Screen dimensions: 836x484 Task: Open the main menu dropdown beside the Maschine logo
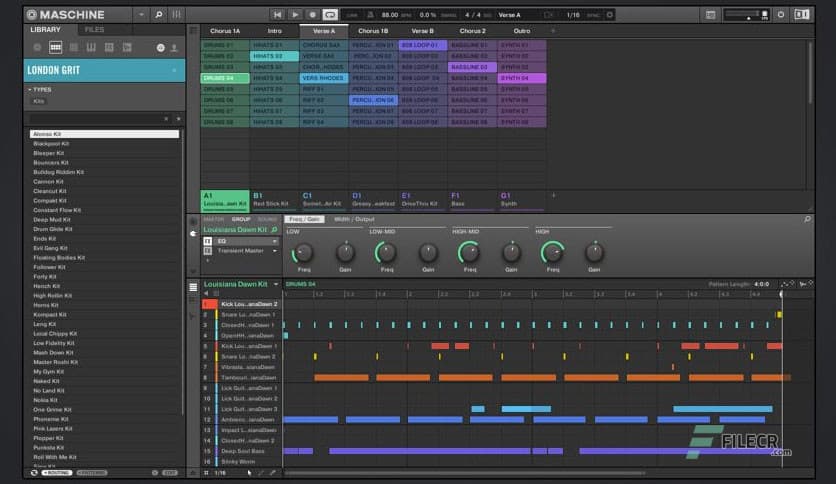(141, 14)
